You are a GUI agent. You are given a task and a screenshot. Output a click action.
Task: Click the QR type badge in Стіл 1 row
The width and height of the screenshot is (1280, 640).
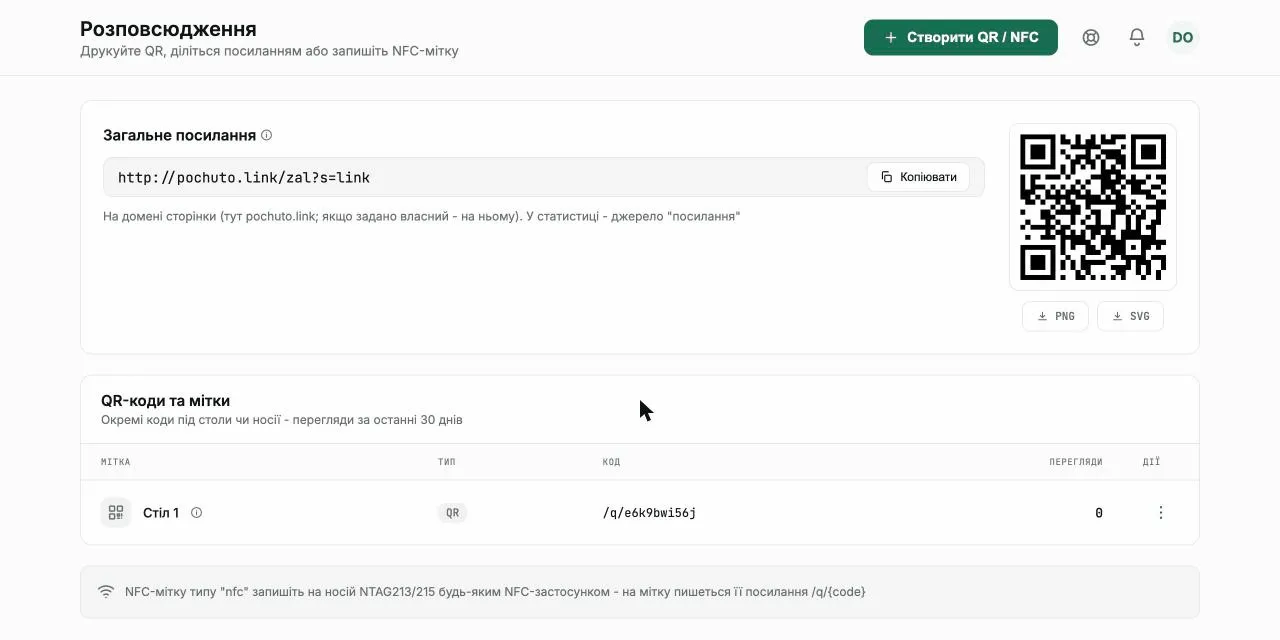[x=453, y=513]
